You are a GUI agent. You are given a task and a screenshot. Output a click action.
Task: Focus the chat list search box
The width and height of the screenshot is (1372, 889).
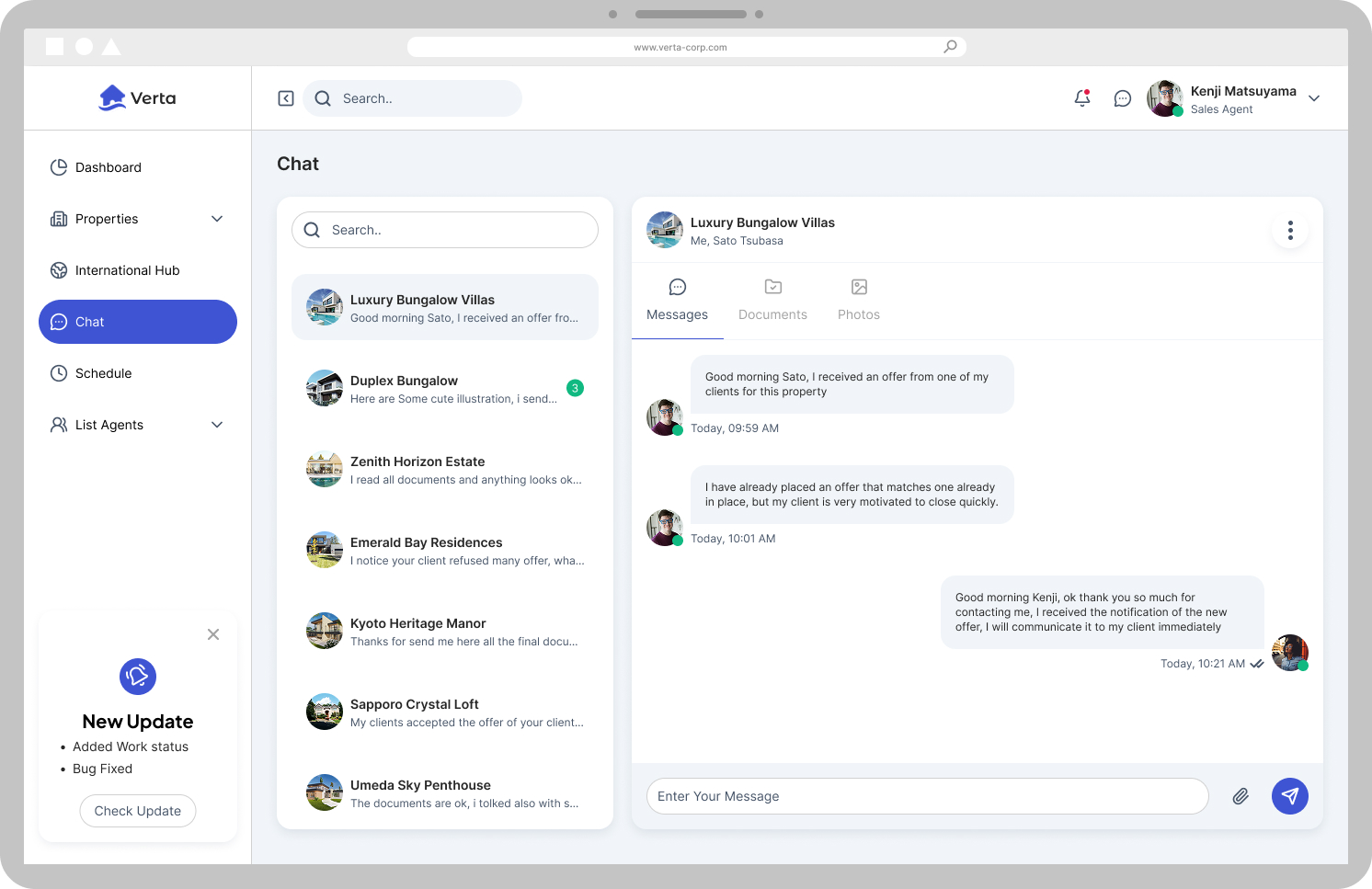(x=445, y=230)
